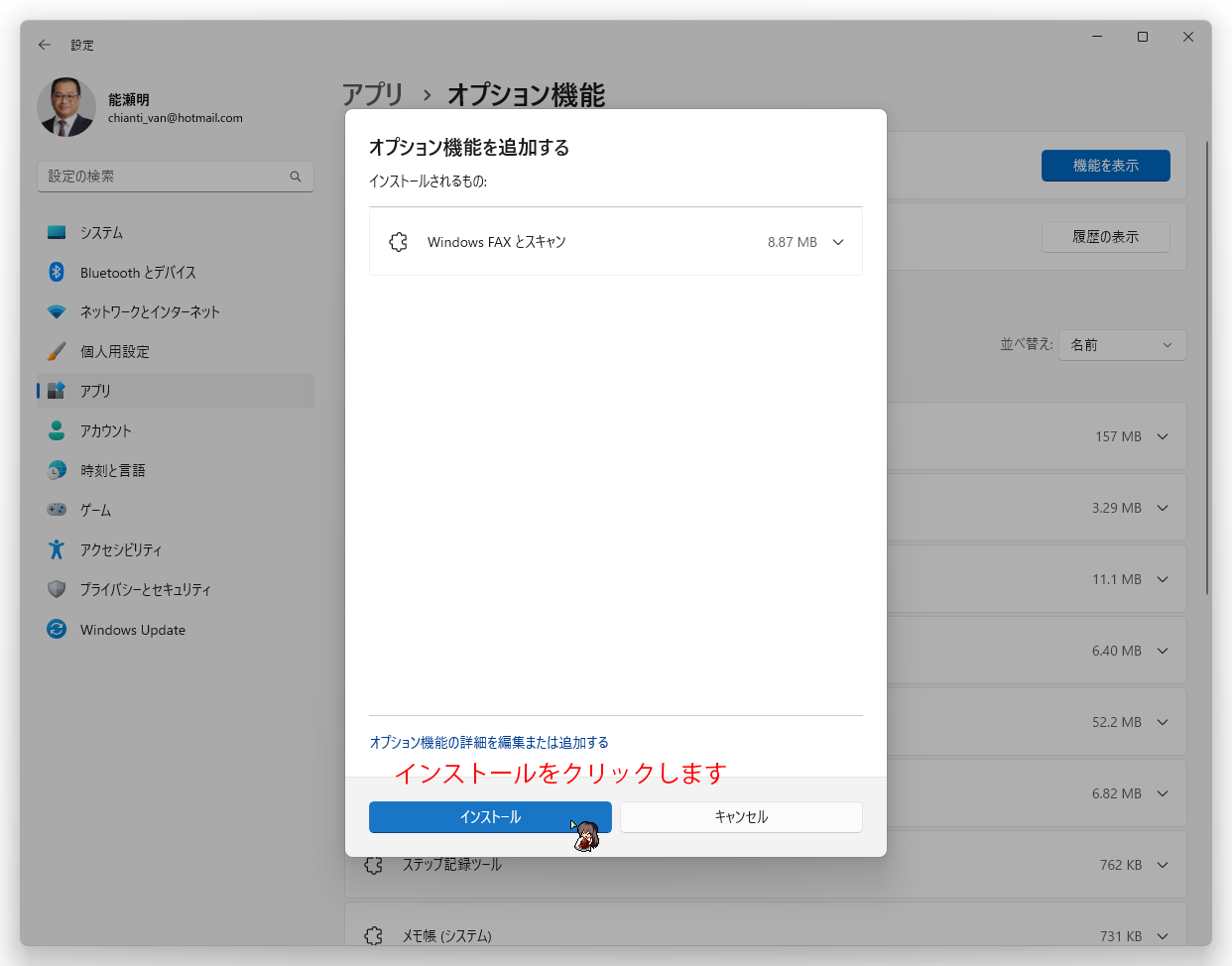The width and height of the screenshot is (1232, 966).
Task: Expand the 731 KB メモ帳 row chevron
Action: click(1163, 936)
